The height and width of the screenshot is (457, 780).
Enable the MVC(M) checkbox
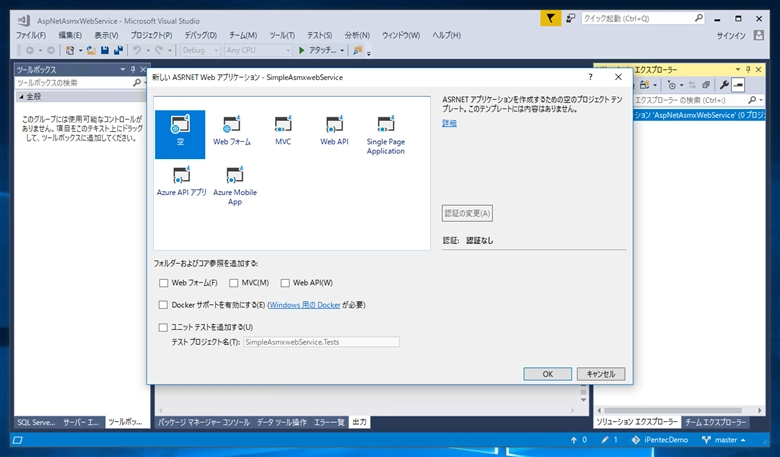coord(233,283)
